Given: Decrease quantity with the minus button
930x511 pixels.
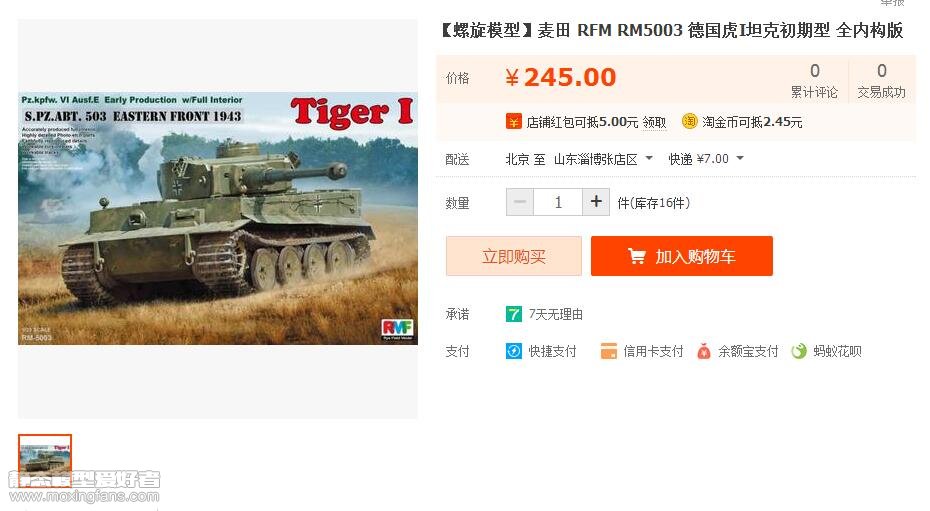Looking at the screenshot, I should [x=520, y=202].
